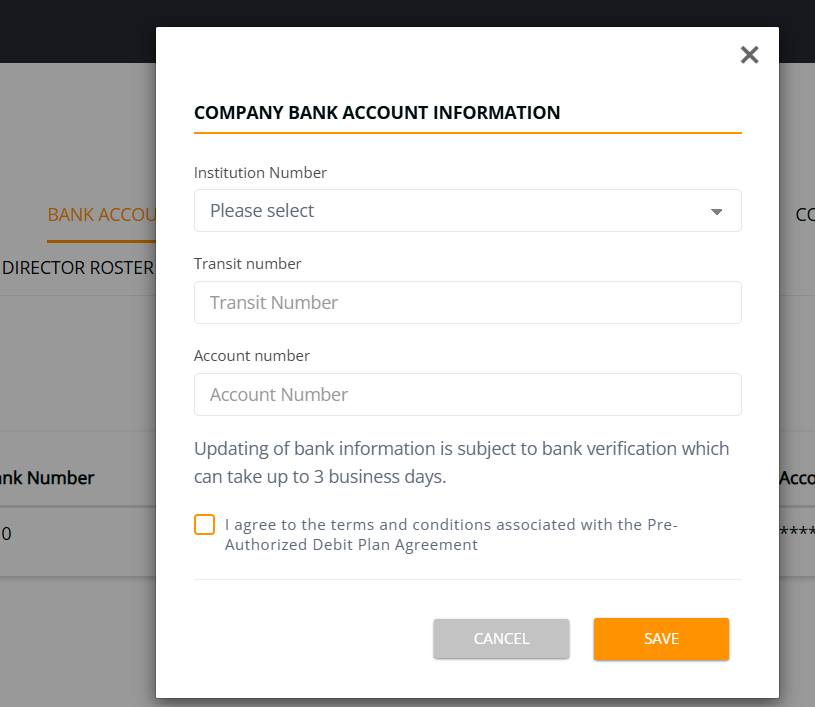The height and width of the screenshot is (707, 815).
Task: Select the bank number value 0 in table row
Action: tap(6, 534)
